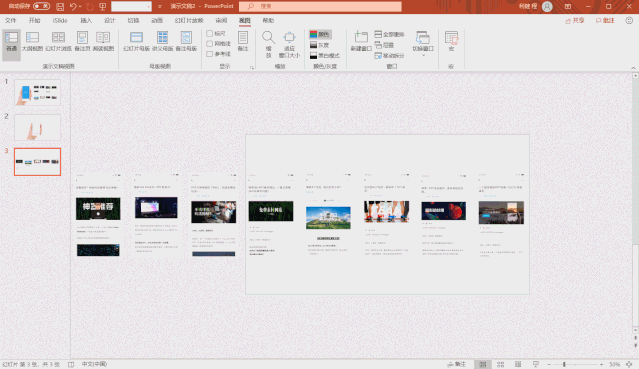Switch to the Transitions (切换) tab

[133, 20]
